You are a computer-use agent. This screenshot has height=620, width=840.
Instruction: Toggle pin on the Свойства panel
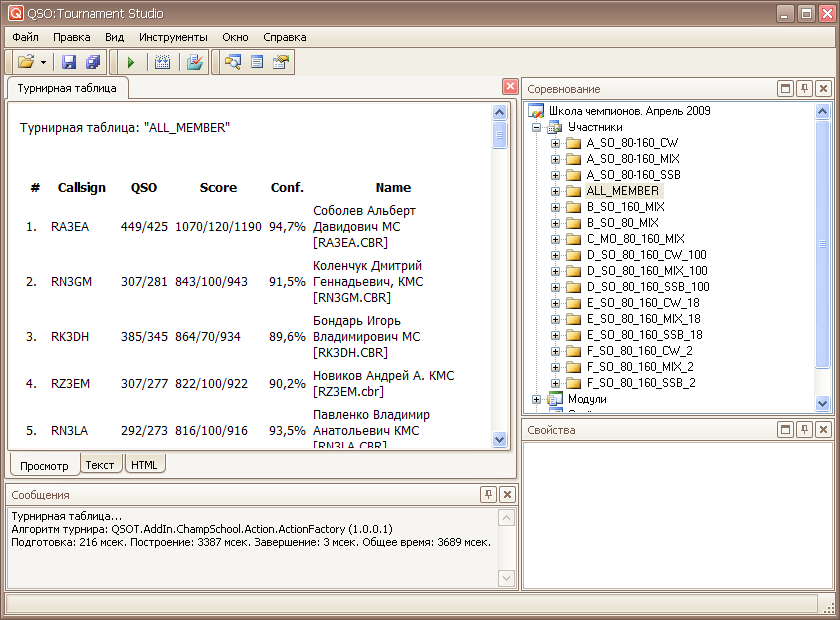click(804, 430)
